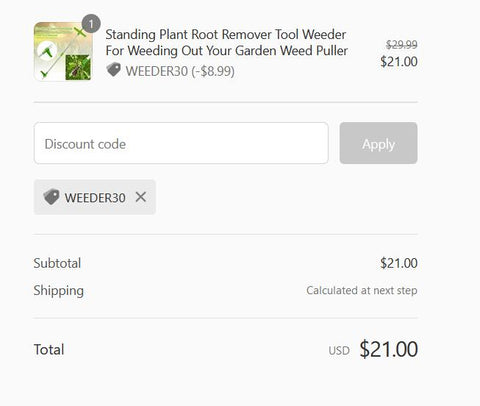This screenshot has width=480, height=406.
Task: Click the quantity badge showing 1
Action: click(x=91, y=24)
